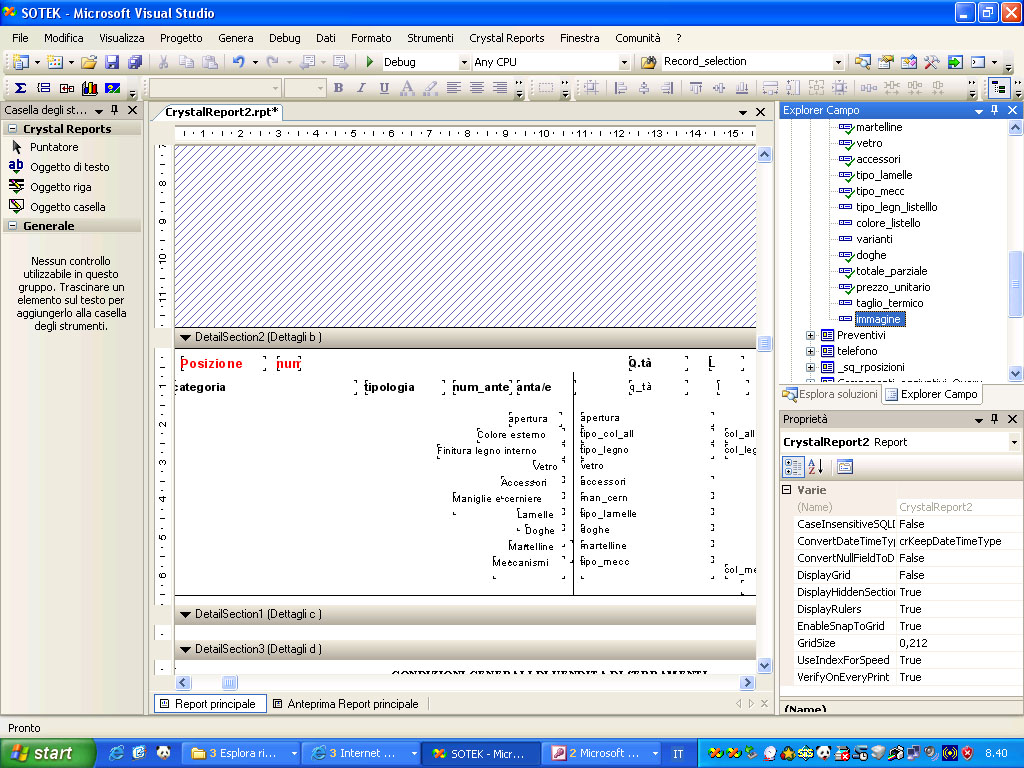Show properties by category
This screenshot has width=1024, height=768.
(x=793, y=467)
